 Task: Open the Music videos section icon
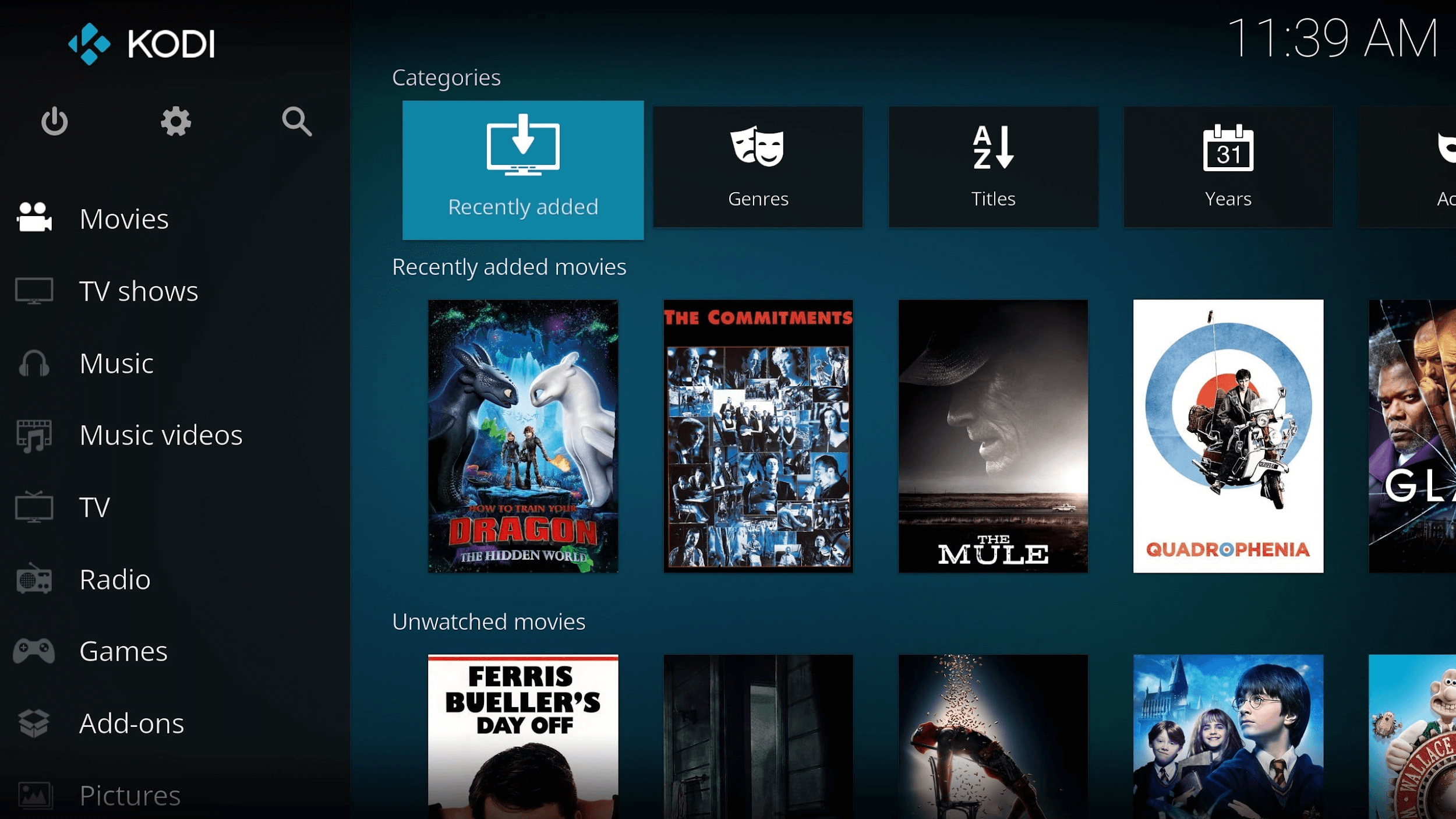coord(36,434)
